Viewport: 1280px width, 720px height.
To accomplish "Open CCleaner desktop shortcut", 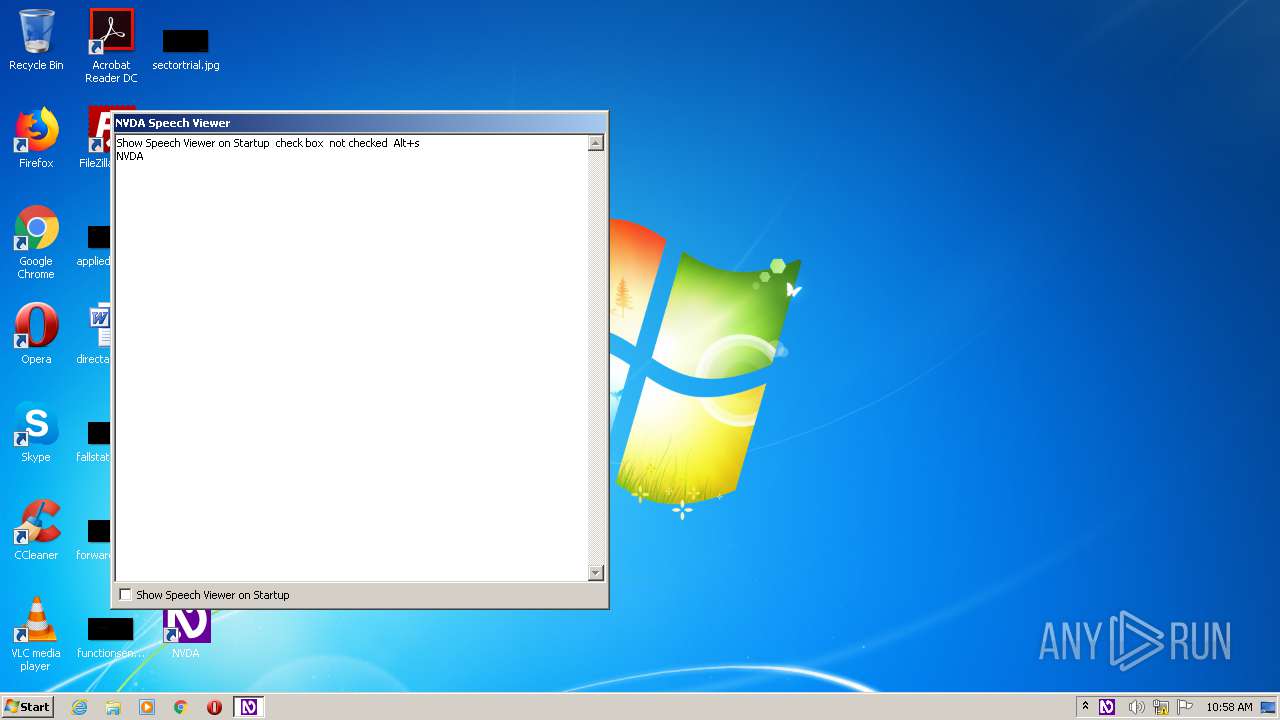I will pyautogui.click(x=36, y=530).
